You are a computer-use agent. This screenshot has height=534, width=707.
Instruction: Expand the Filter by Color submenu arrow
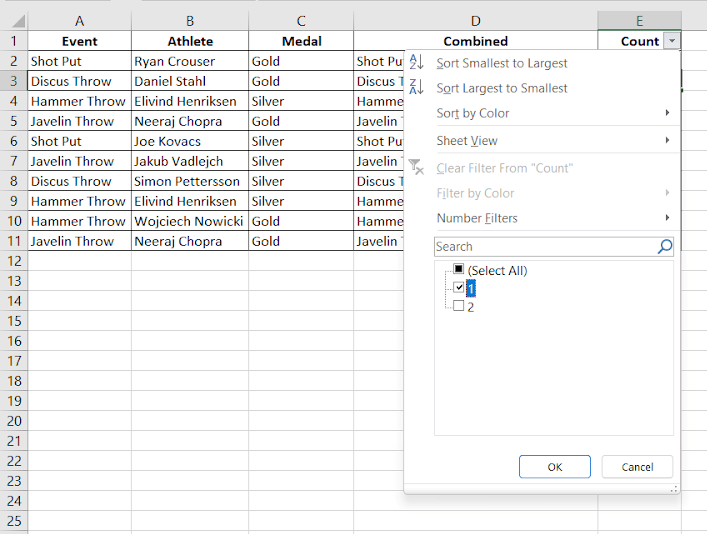tap(667, 193)
